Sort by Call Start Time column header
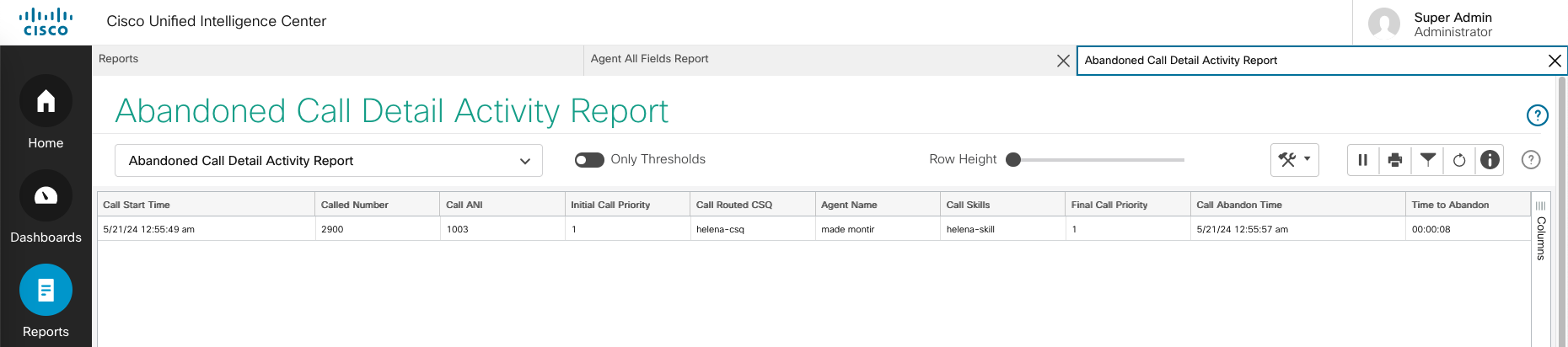This screenshot has width=1568, height=347. 137,205
